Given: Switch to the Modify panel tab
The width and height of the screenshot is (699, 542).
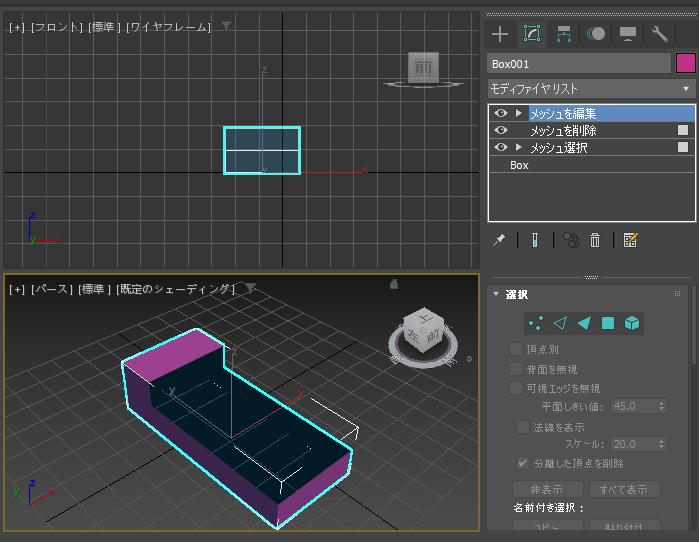Looking at the screenshot, I should [532, 34].
